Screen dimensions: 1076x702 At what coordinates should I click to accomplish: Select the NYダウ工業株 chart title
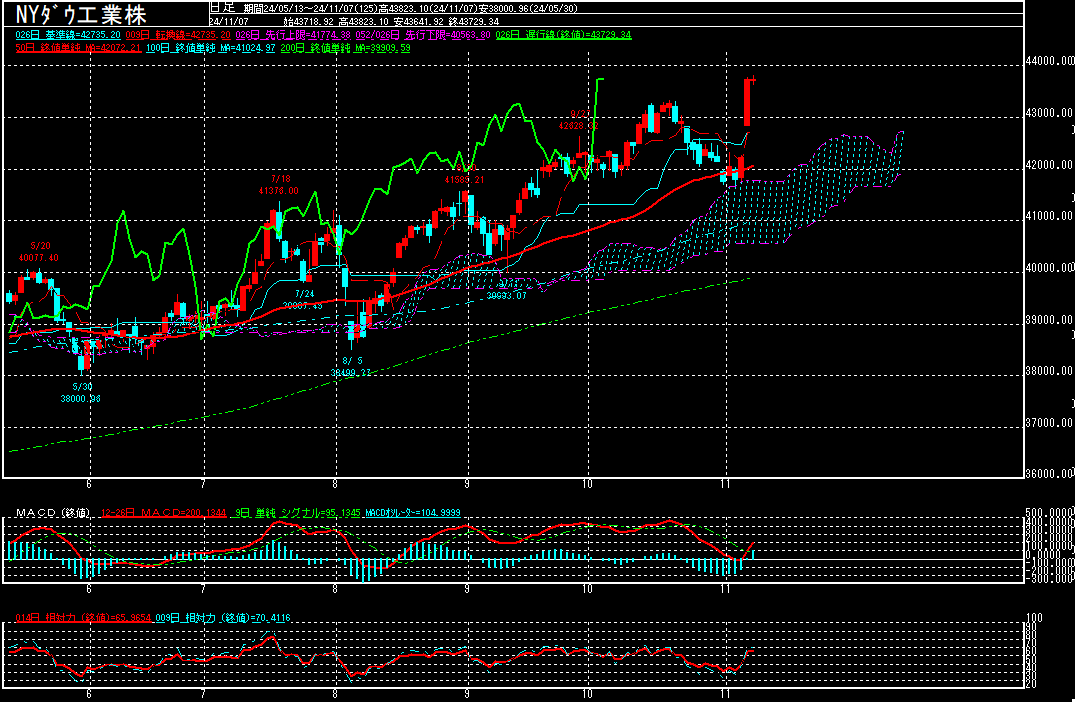coord(81,14)
